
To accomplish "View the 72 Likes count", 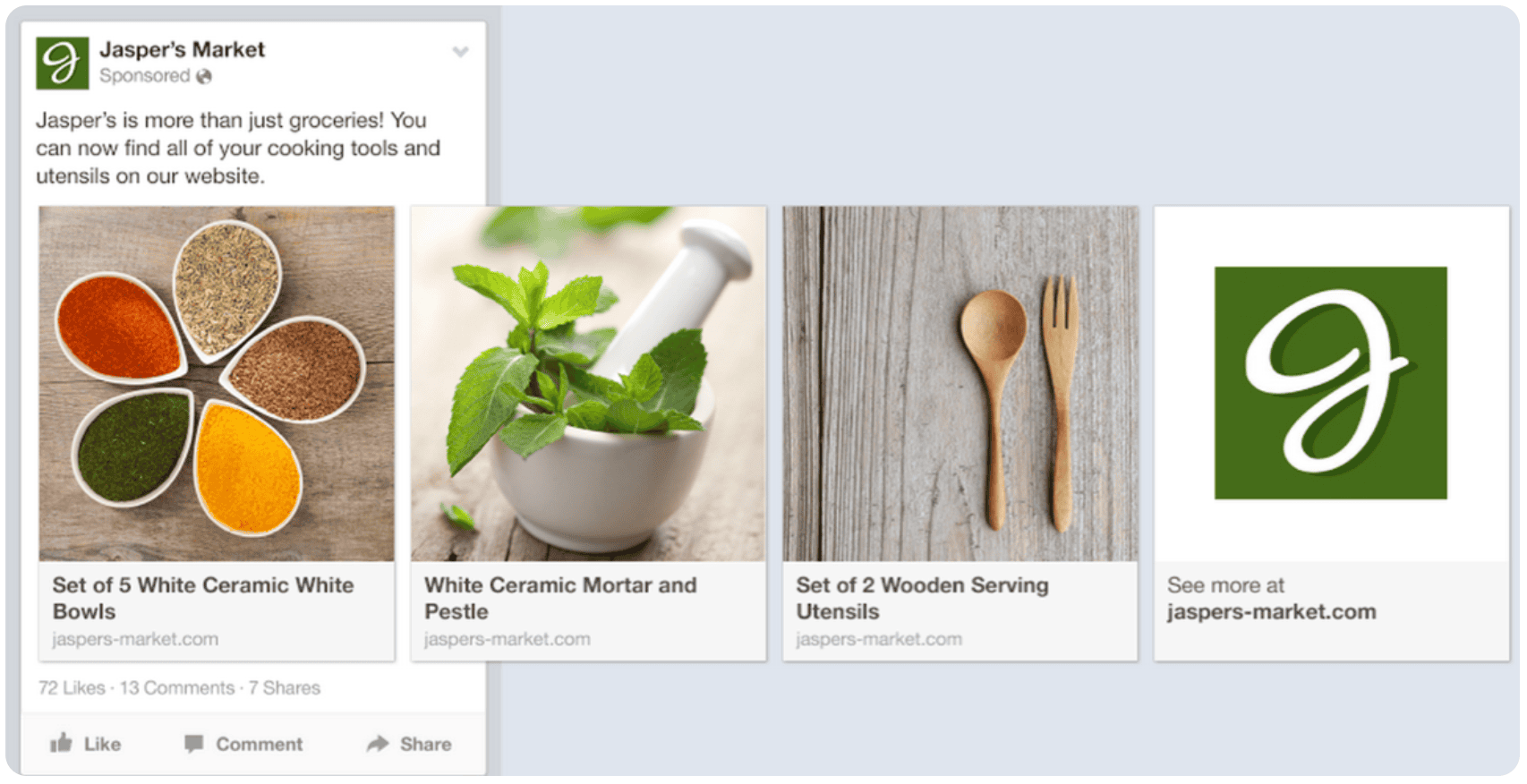I will click(72, 687).
